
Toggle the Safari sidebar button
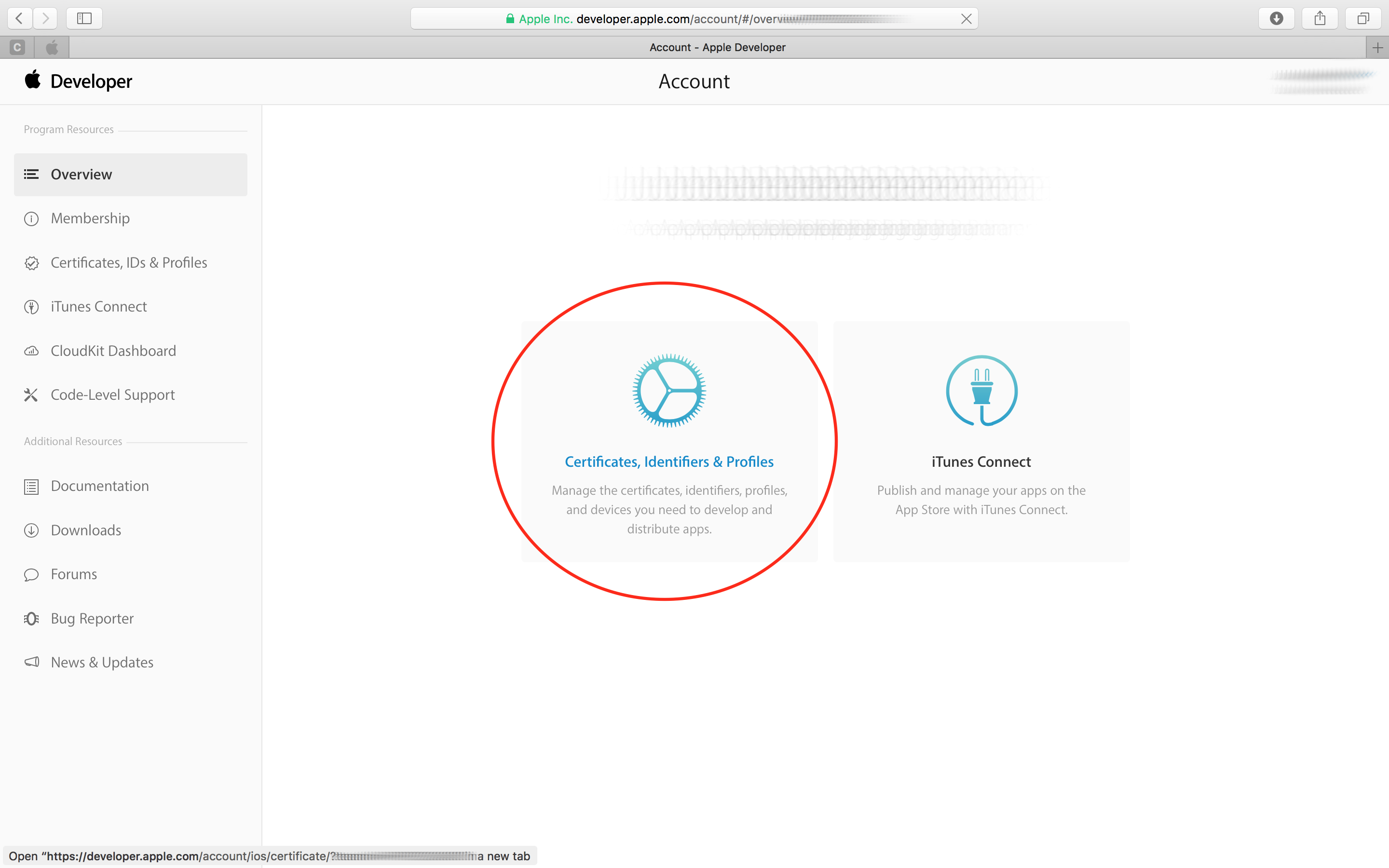[x=84, y=18]
